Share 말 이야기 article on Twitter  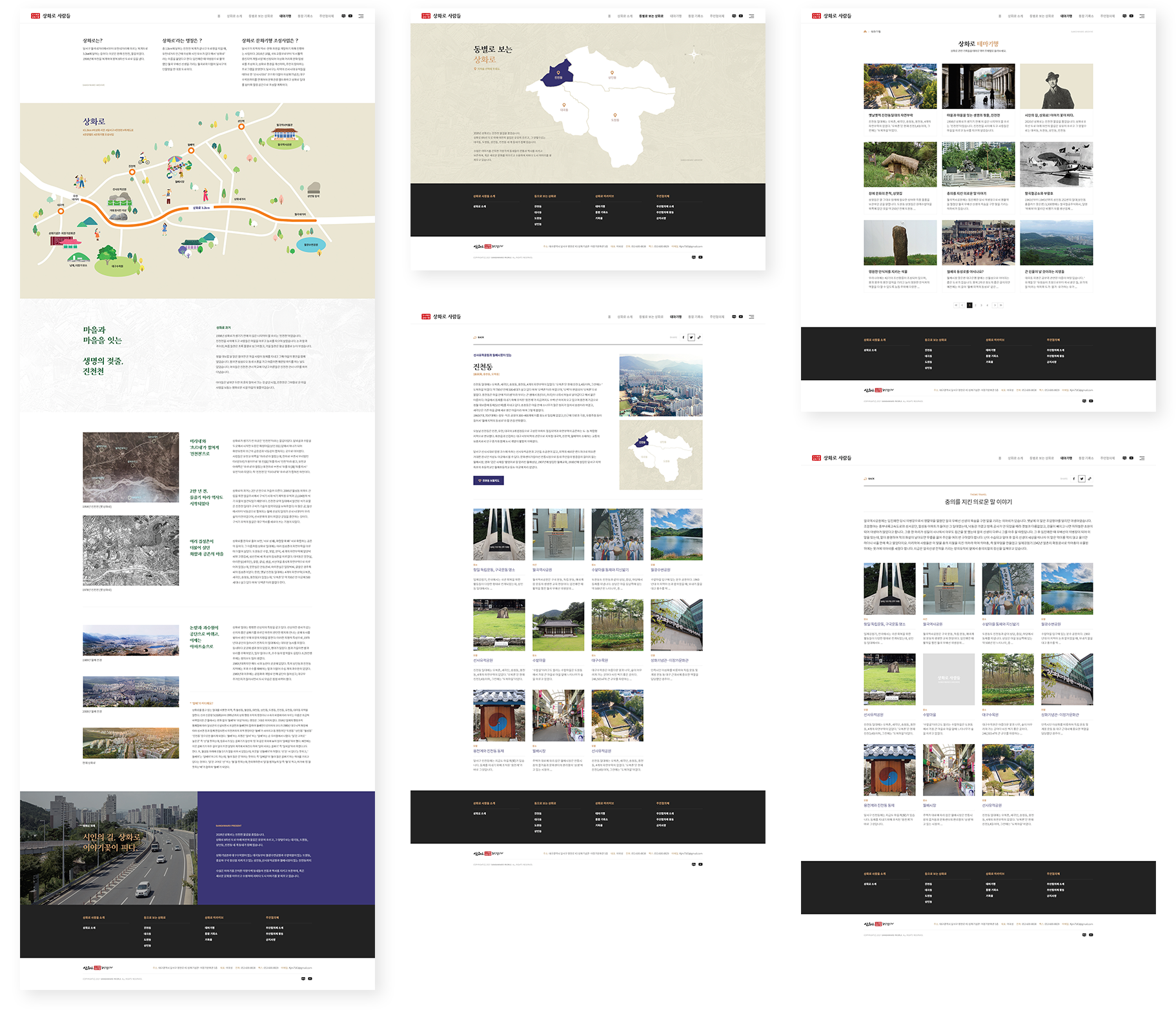(x=1082, y=479)
